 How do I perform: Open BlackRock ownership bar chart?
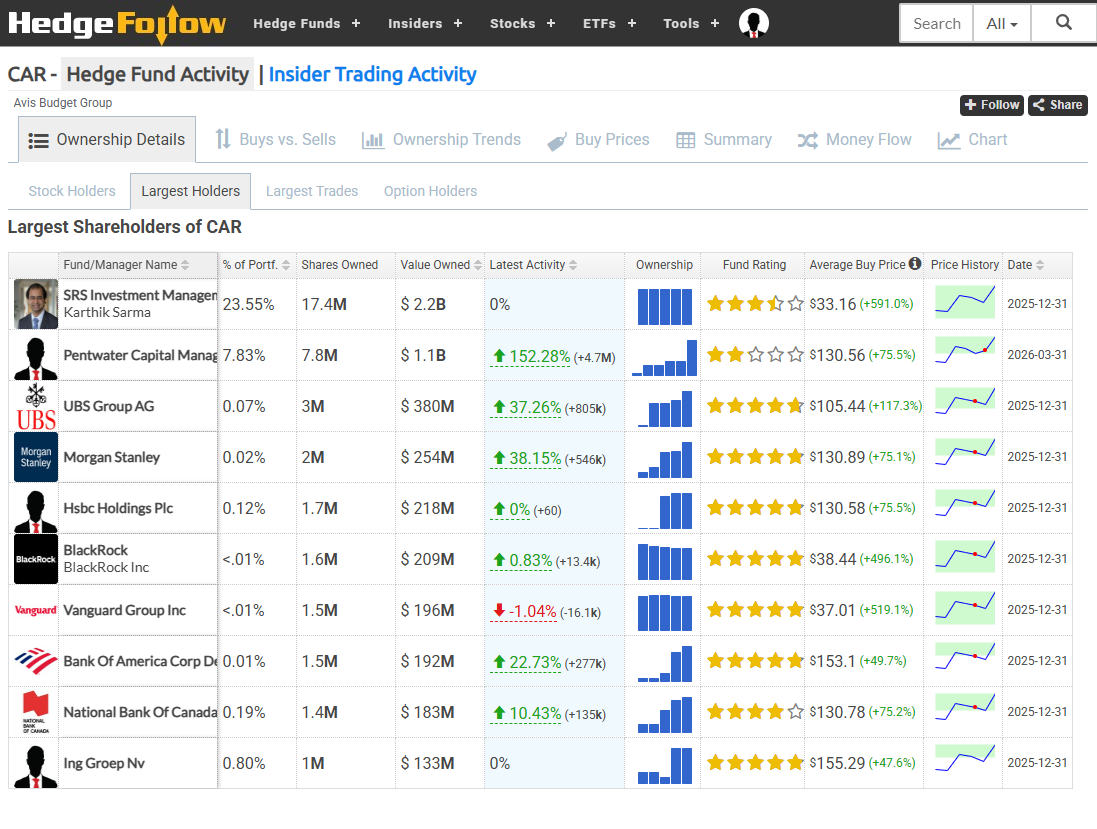665,562
